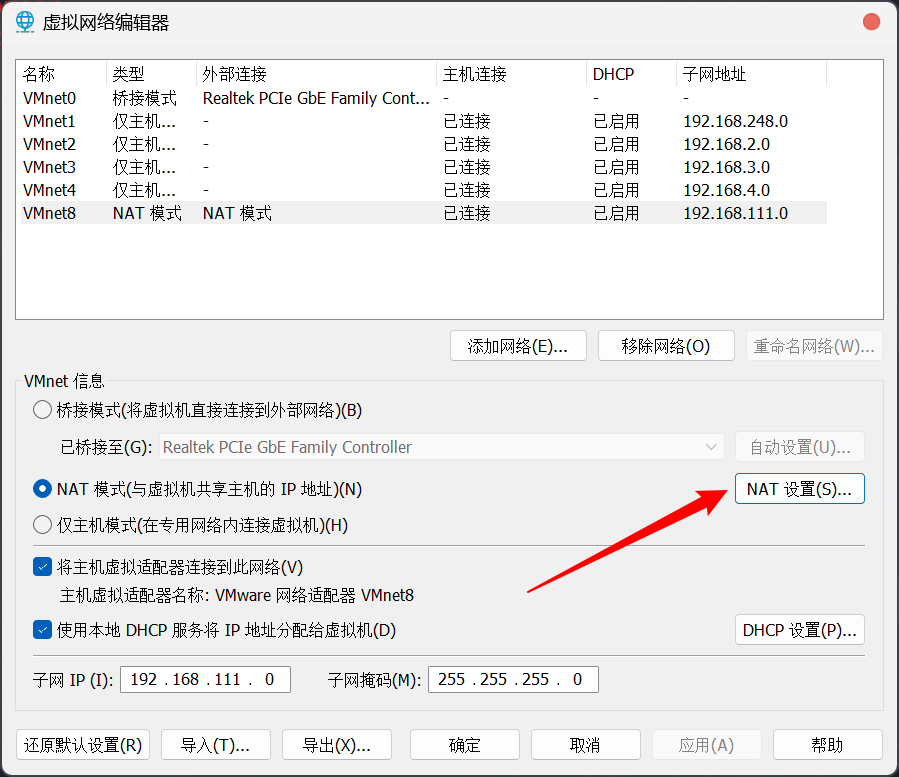Select the VMnet4 row
Image resolution: width=899 pixels, height=777 pixels.
424,190
